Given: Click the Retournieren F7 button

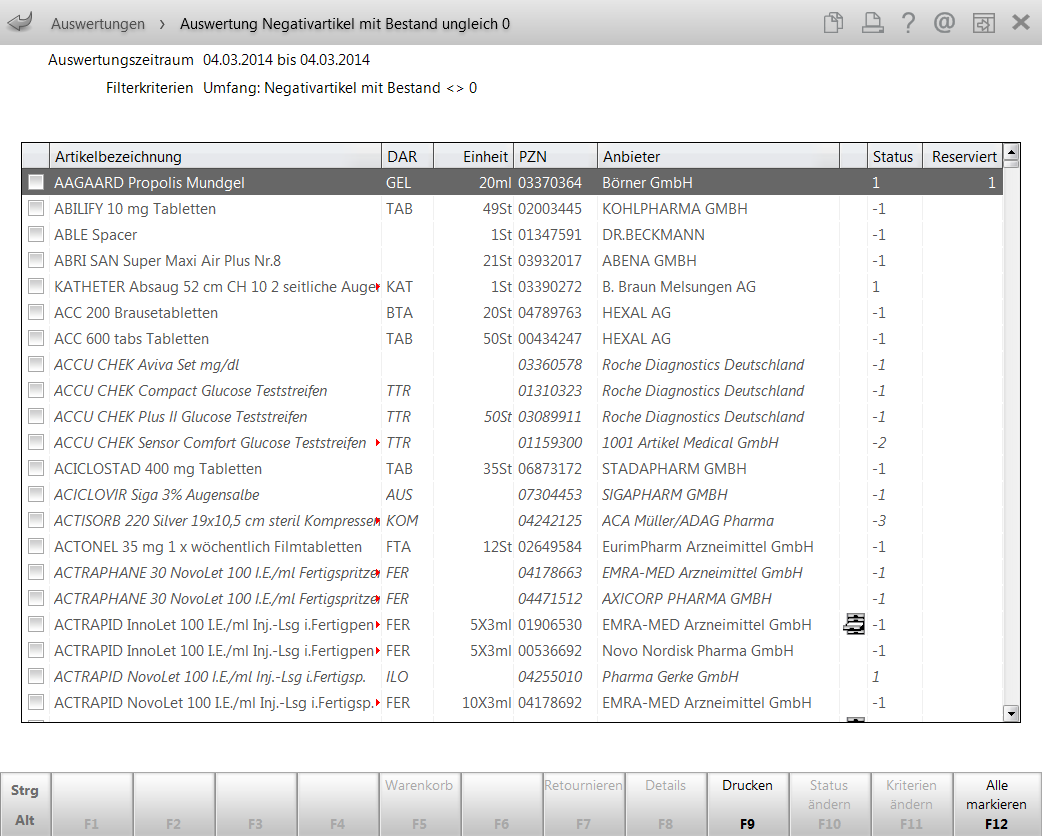Looking at the screenshot, I should [583, 804].
